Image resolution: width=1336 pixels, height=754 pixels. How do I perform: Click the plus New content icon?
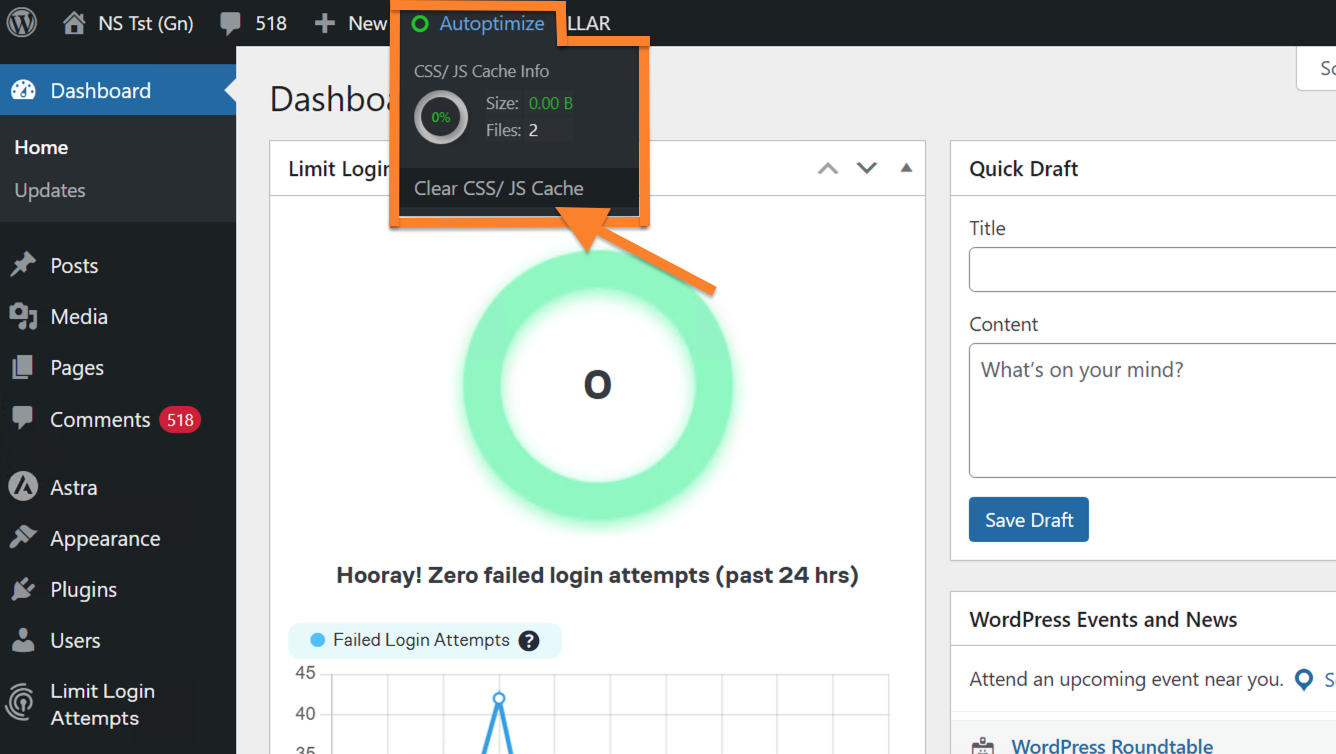point(324,23)
